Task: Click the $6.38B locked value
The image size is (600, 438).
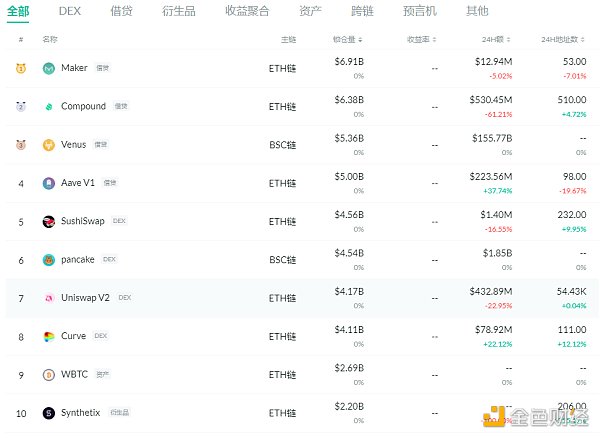Action: 349,100
